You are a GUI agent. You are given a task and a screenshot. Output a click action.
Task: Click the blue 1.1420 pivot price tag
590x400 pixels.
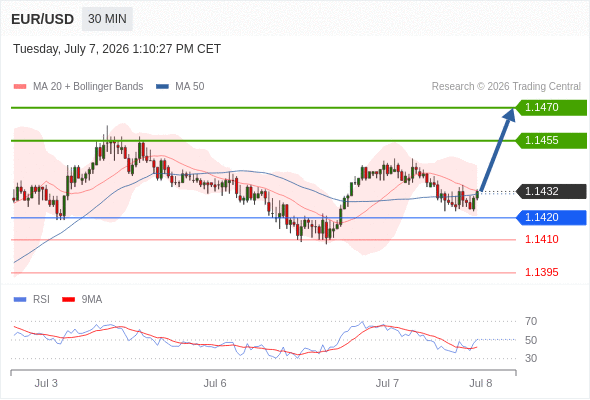[x=551, y=217]
